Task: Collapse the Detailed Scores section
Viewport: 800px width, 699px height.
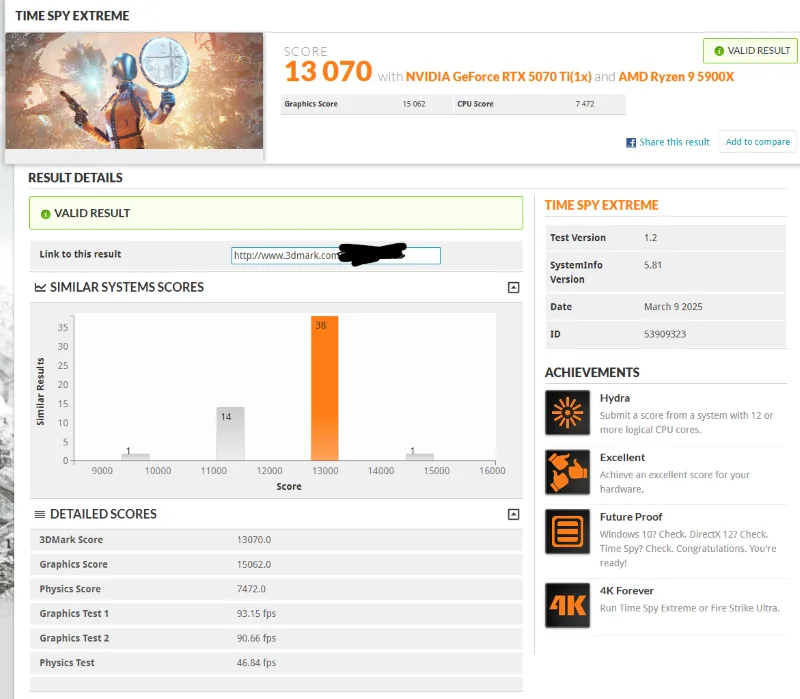Action: 514,514
